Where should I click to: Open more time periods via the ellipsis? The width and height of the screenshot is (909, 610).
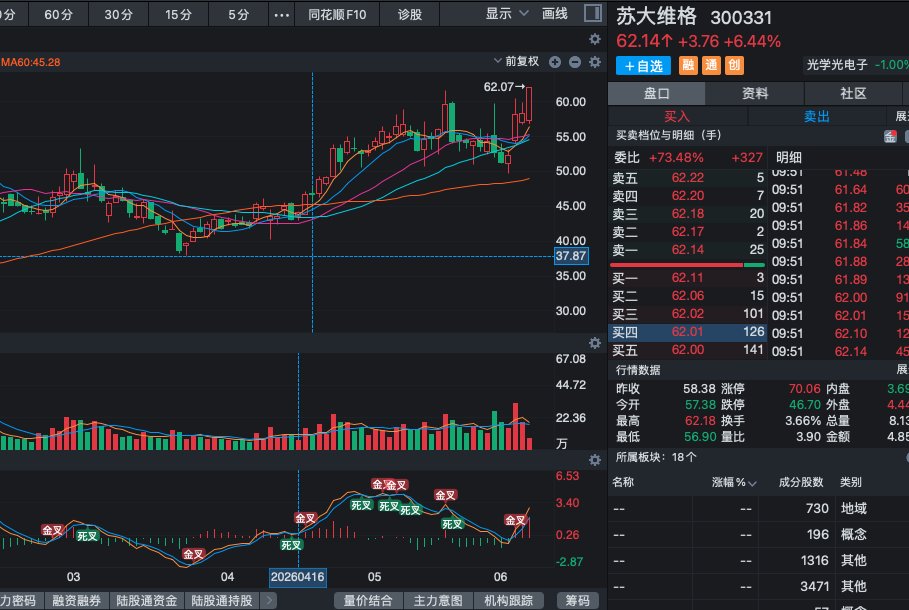point(282,14)
